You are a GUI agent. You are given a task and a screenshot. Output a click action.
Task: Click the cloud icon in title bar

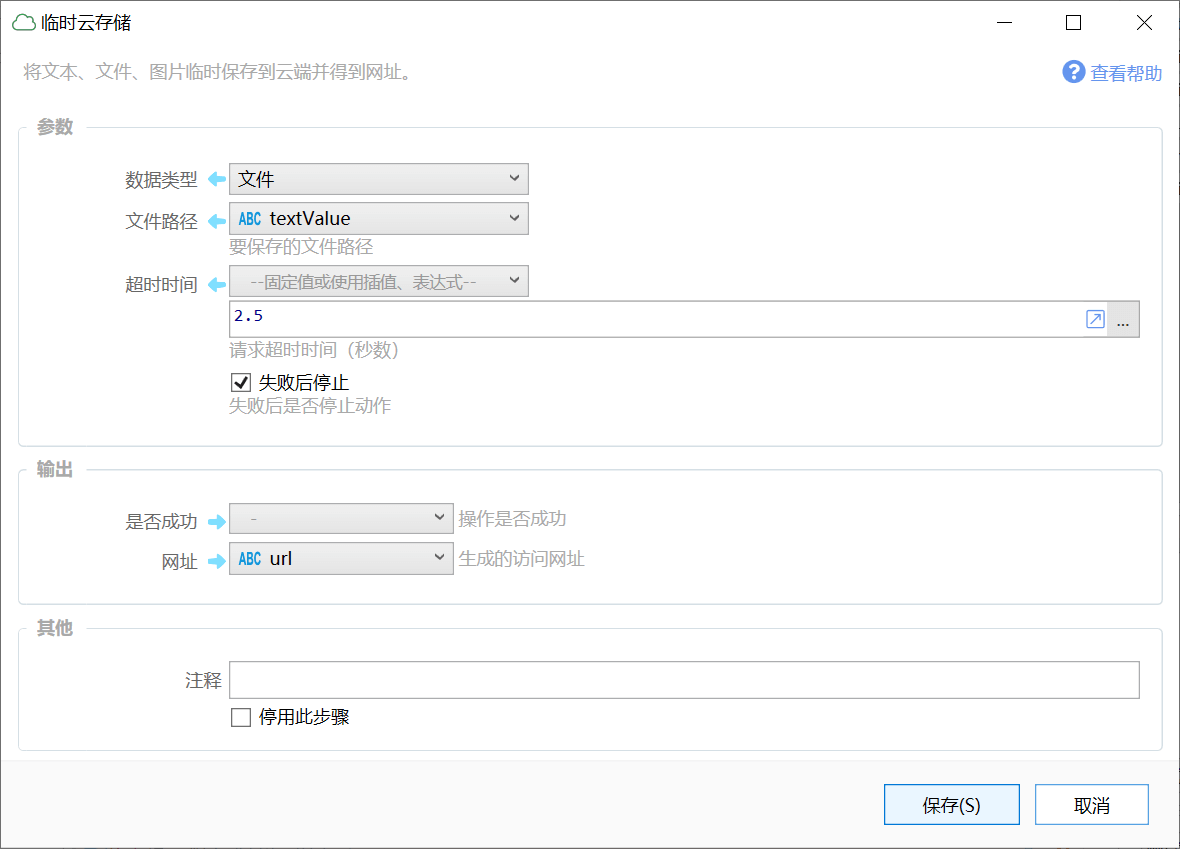(x=23, y=23)
